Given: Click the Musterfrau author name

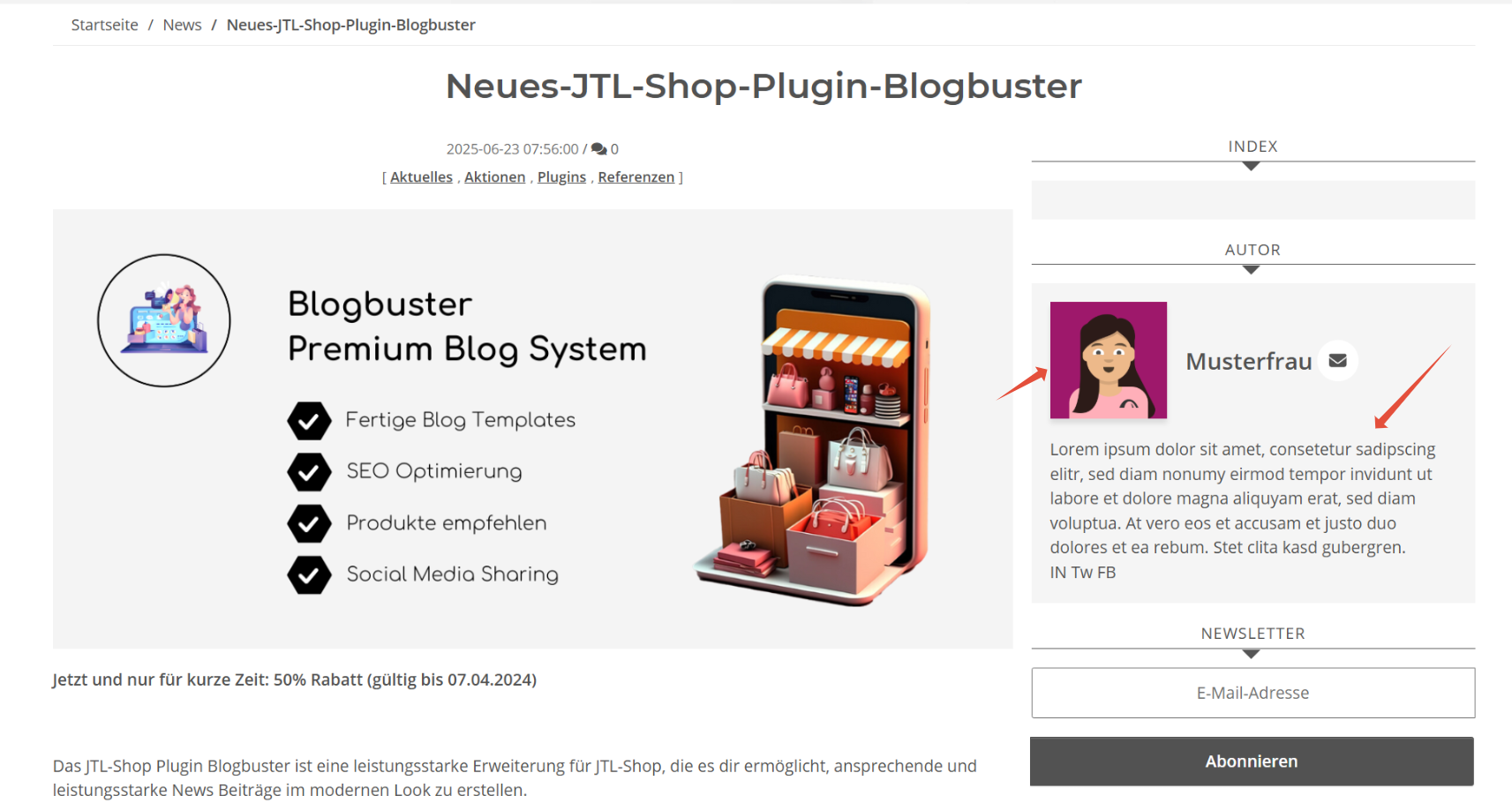Looking at the screenshot, I should coord(1248,361).
